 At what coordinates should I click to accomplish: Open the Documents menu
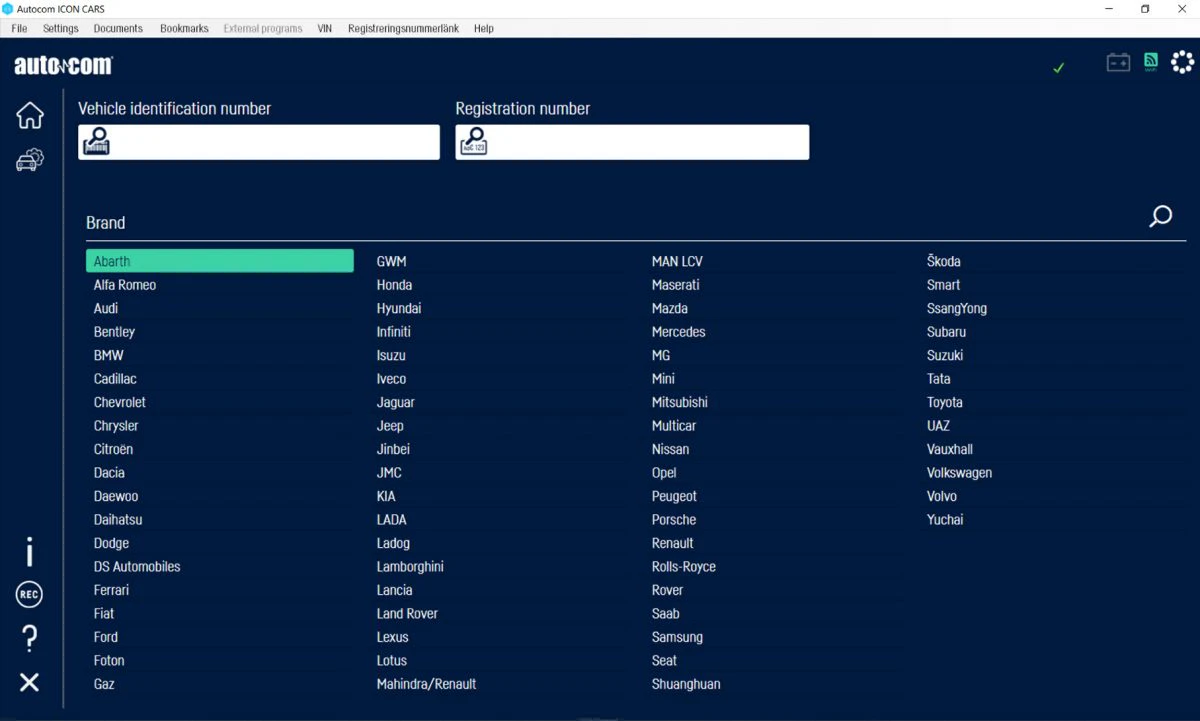pyautogui.click(x=118, y=28)
